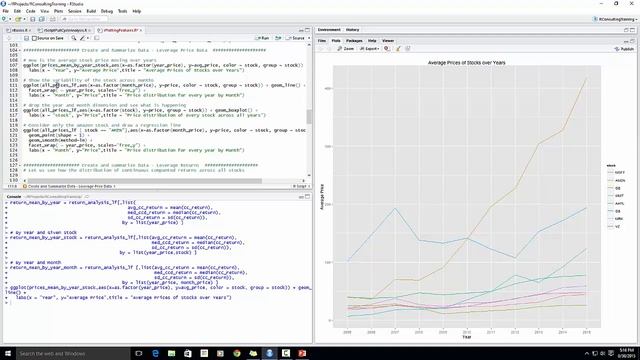Open Microsoft Edge from the taskbar
Screen dimensions: 640x360
pos(155,353)
